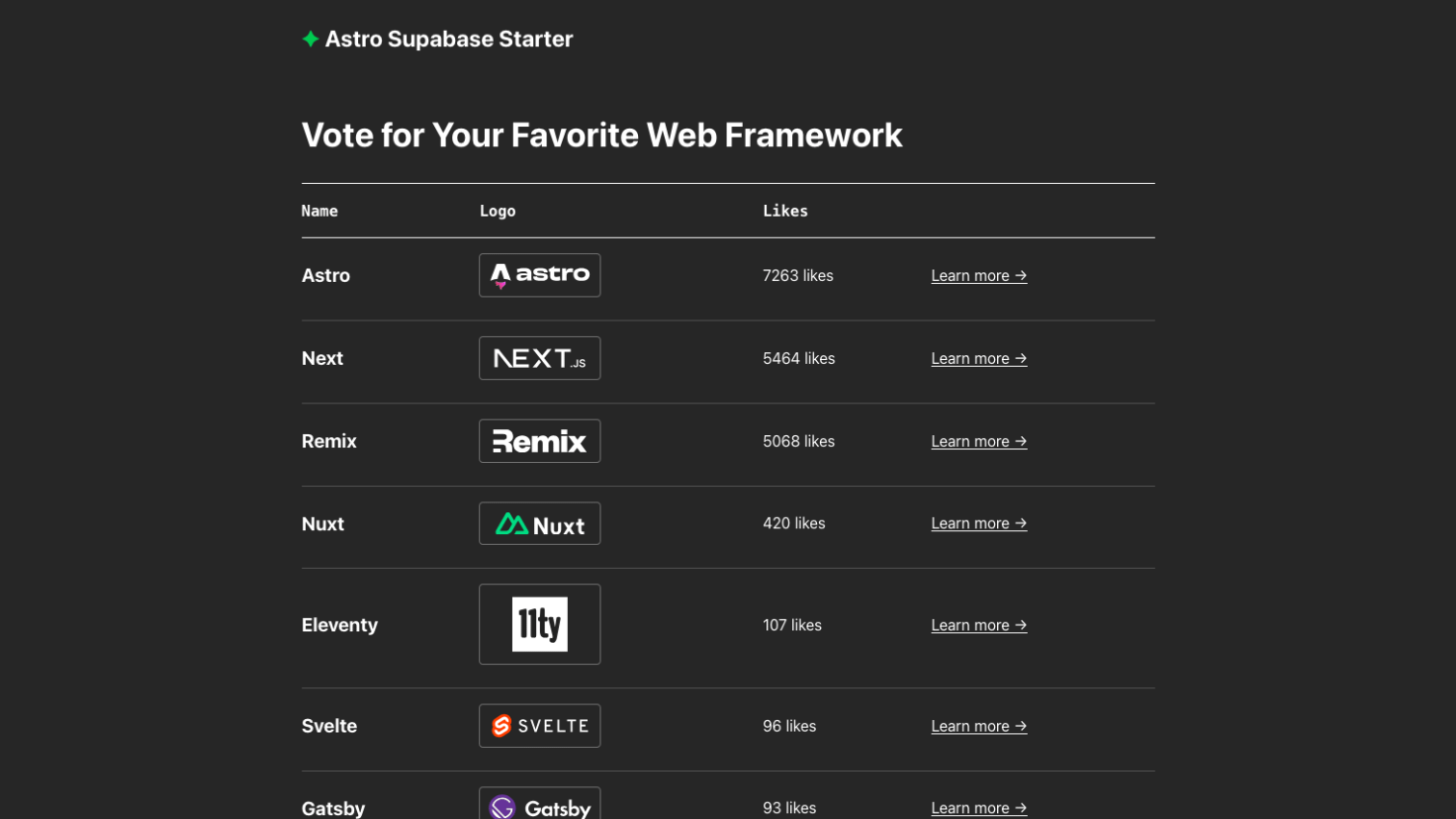This screenshot has width=1456, height=819.
Task: Click the page heading about favorite framework
Action: tap(601, 136)
